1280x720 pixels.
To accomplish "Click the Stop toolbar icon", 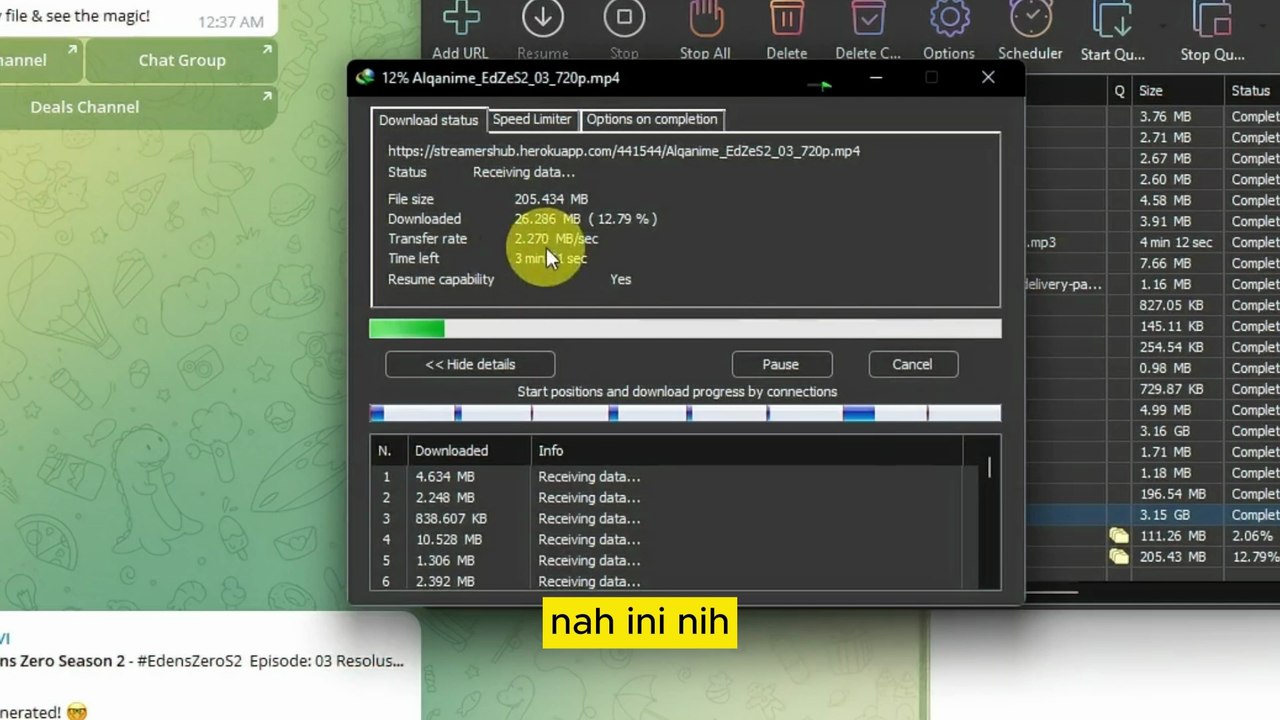I will [x=624, y=17].
